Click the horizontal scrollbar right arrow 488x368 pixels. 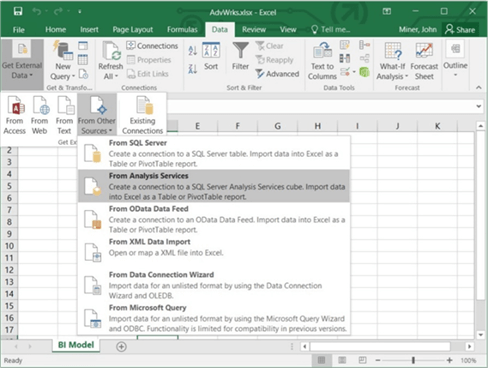pyautogui.click(x=469, y=346)
